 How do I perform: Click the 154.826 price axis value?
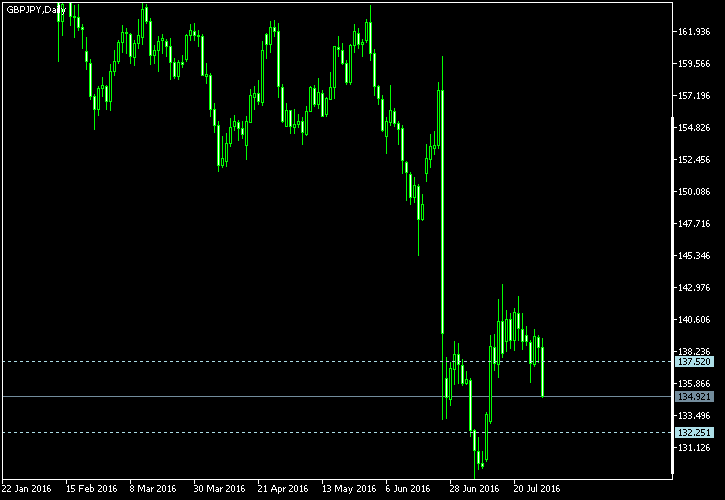tap(694, 128)
